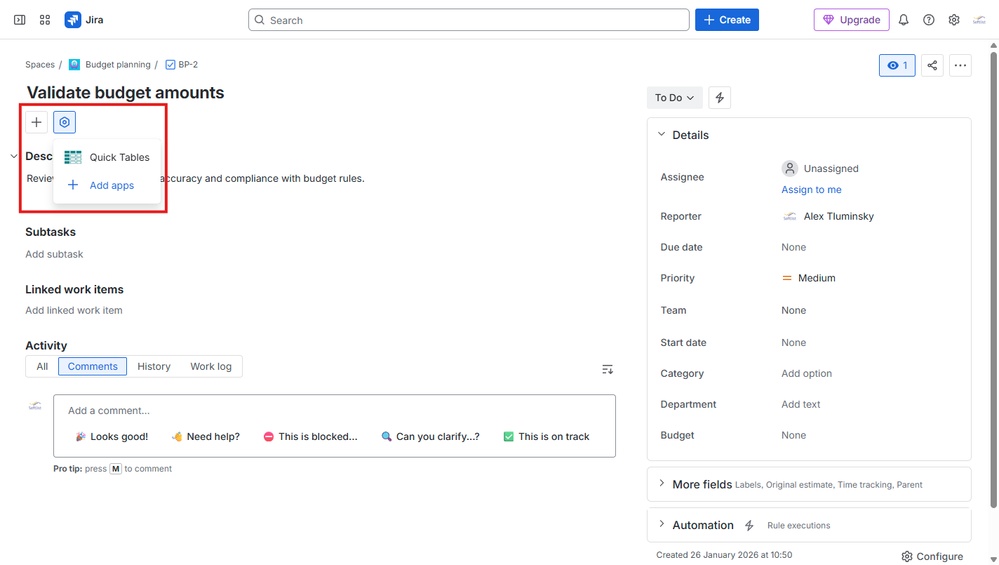Click the Create button
The image size is (999, 565).
[x=727, y=20]
